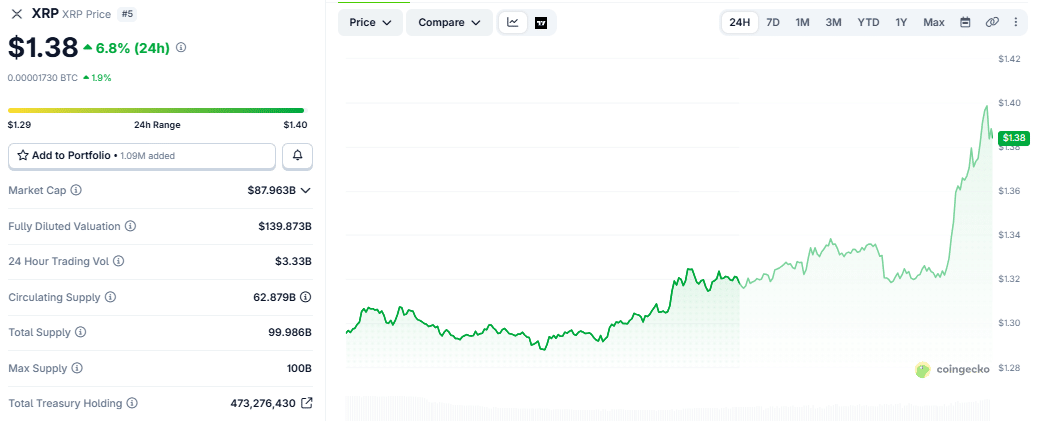Show Total Treasury Holding info tooltip
This screenshot has width=1039, height=421.
coord(132,403)
